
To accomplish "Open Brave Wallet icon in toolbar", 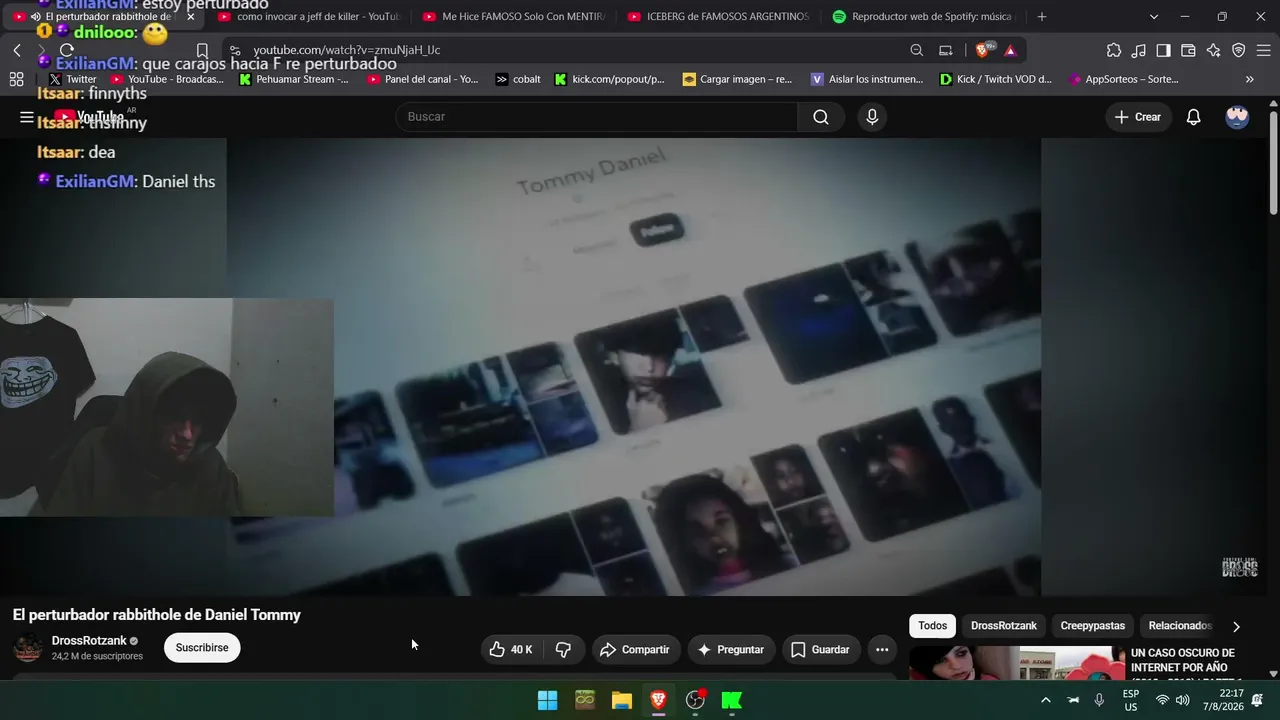I will click(1188, 50).
